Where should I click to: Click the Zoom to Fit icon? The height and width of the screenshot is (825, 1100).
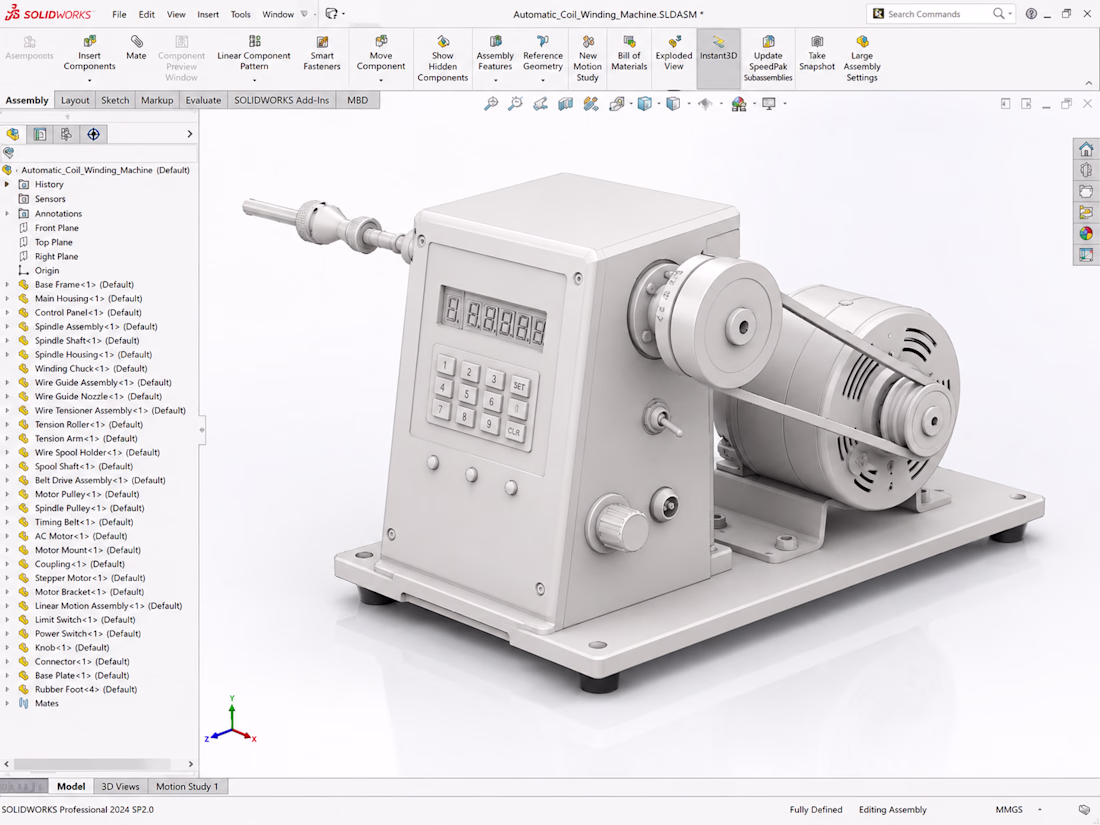[491, 104]
